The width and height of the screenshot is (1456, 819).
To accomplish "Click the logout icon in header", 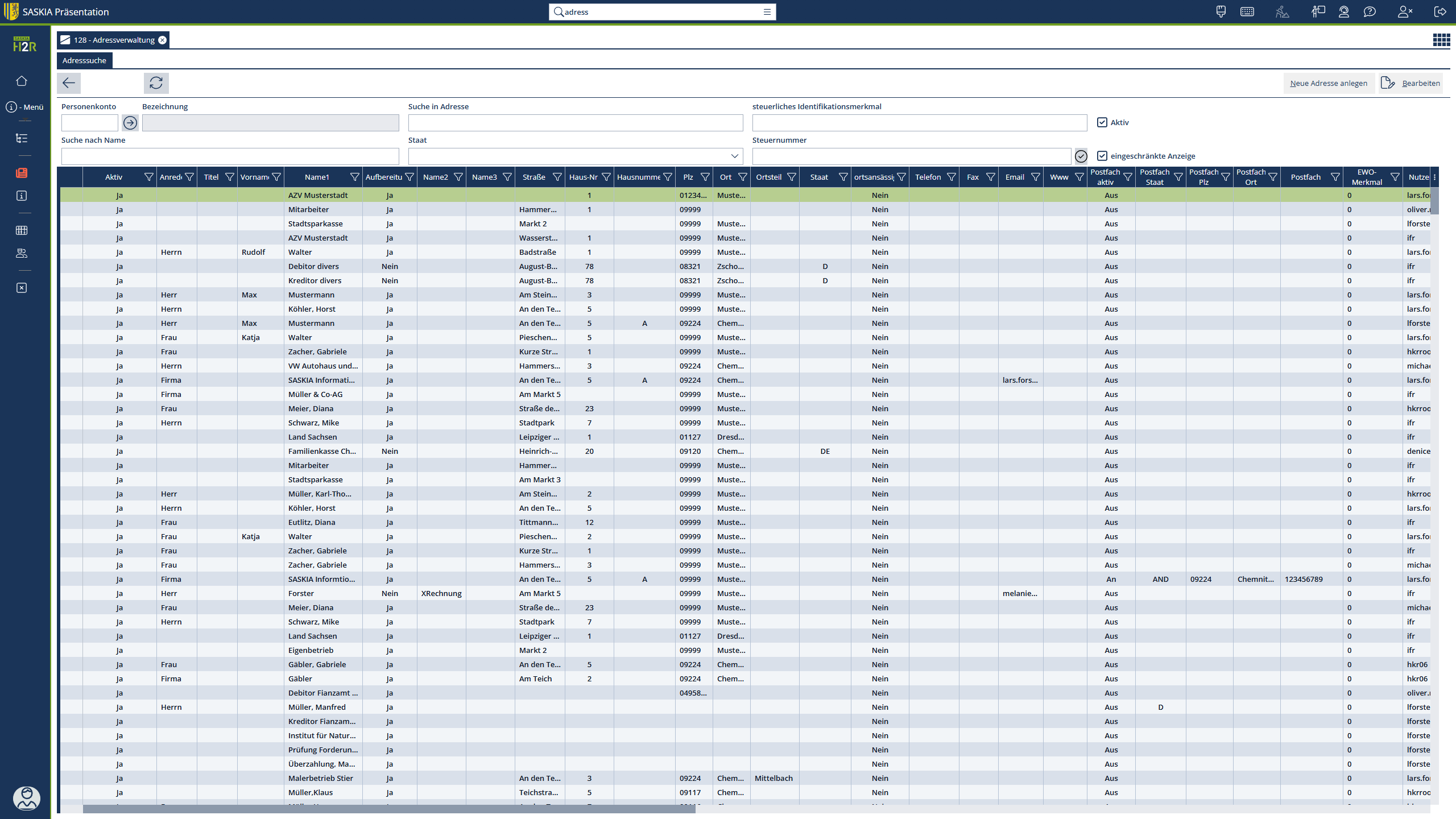I will coord(1440,11).
